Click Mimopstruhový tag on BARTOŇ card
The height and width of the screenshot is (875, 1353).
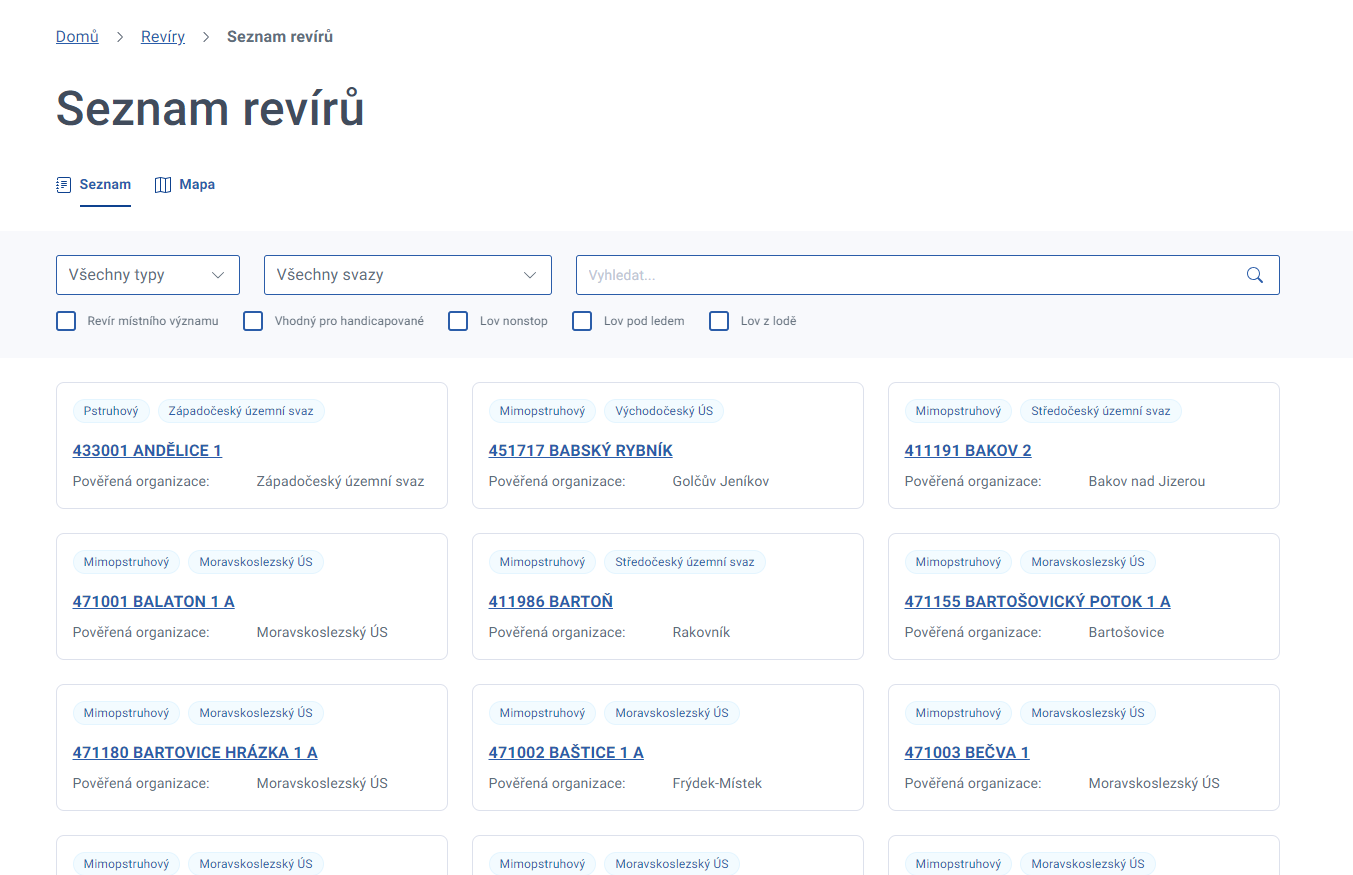tap(542, 562)
